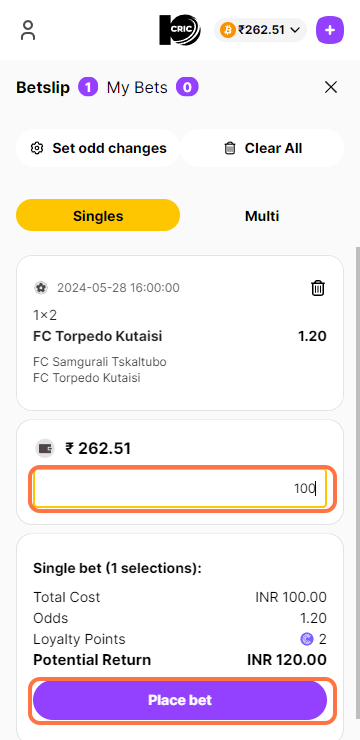Open Set odd changes settings
This screenshot has width=360, height=740.
pos(98,148)
